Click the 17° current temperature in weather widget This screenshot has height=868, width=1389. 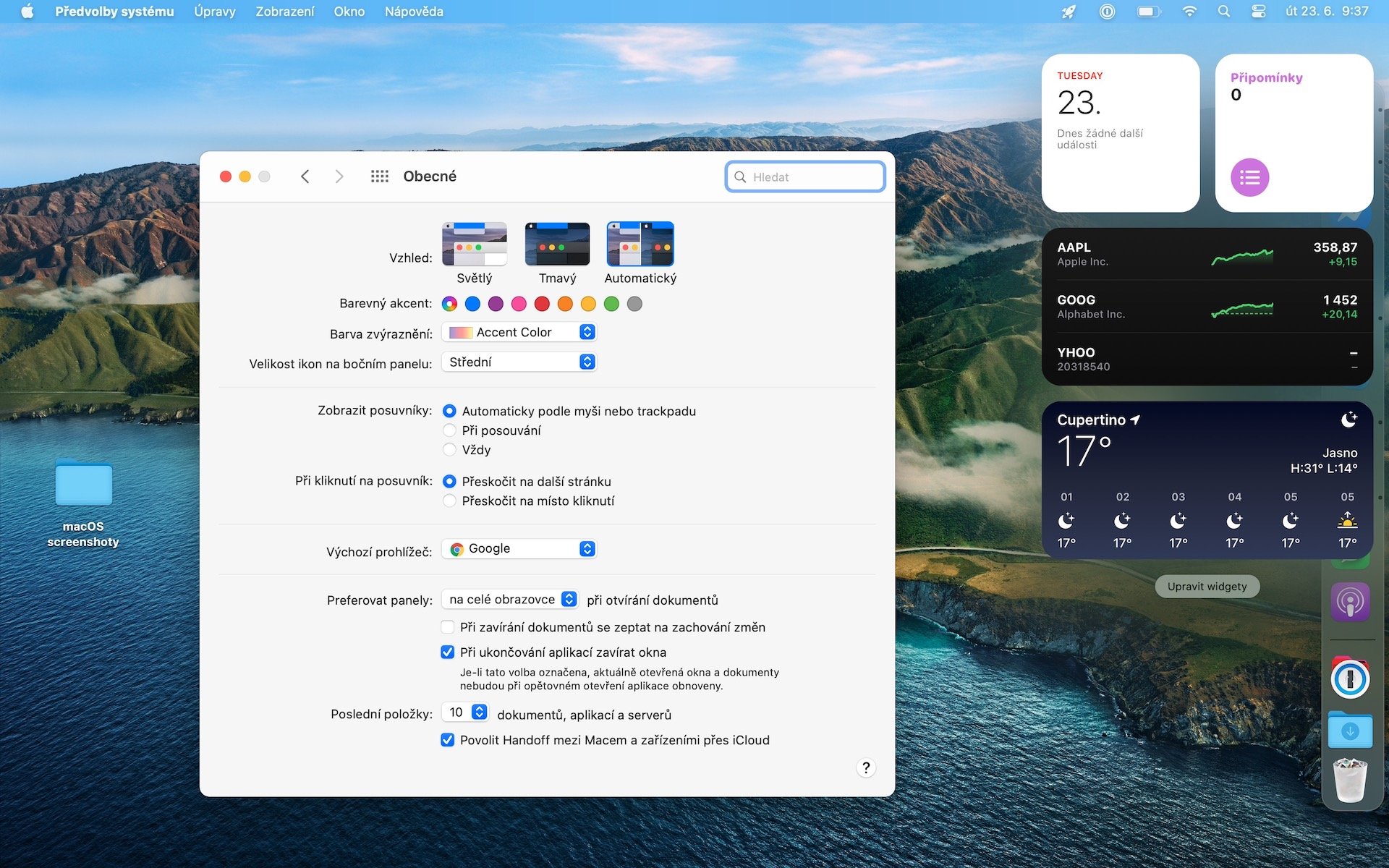point(1083,451)
